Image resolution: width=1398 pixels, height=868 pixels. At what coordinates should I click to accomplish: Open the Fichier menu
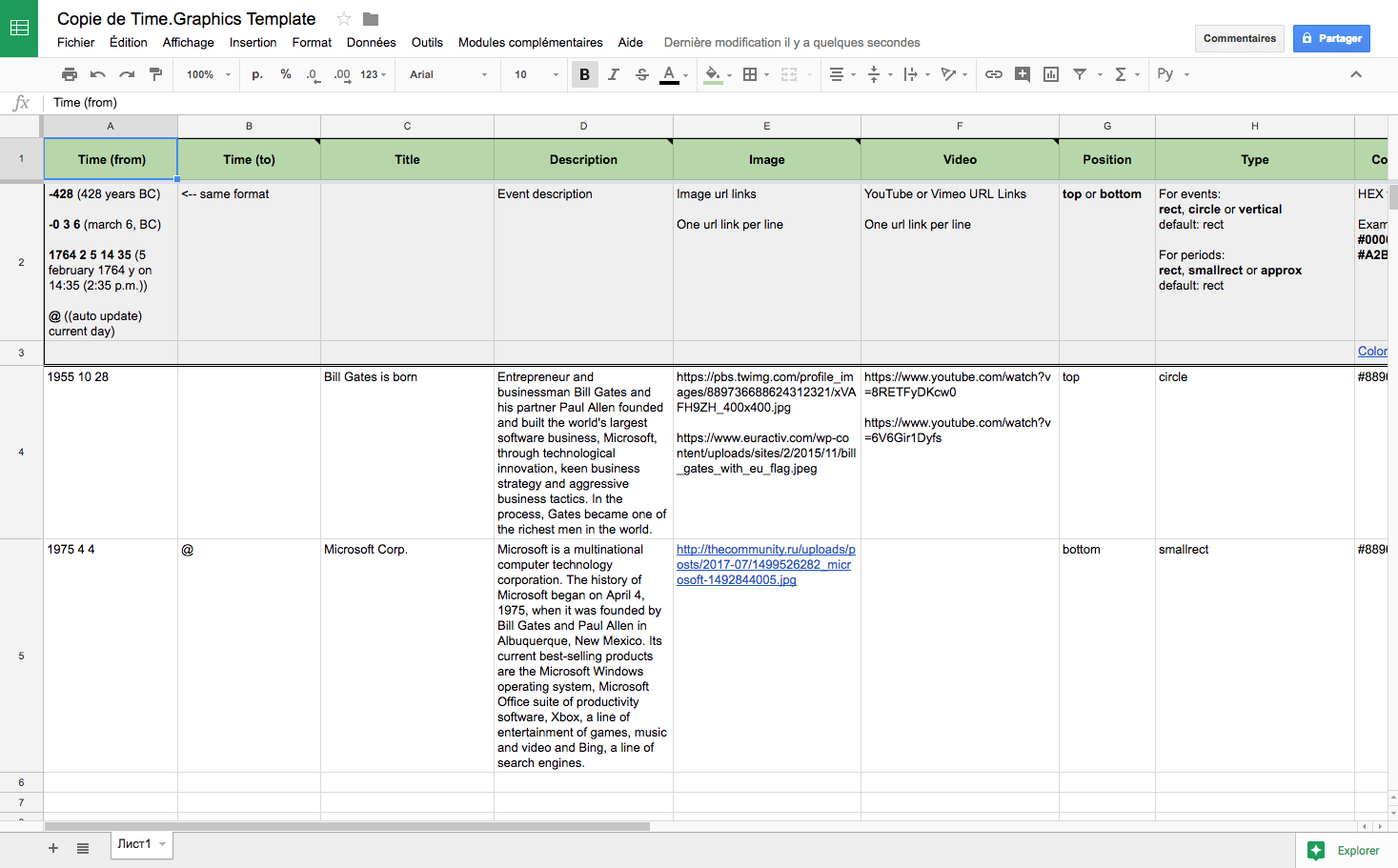pyautogui.click(x=76, y=42)
